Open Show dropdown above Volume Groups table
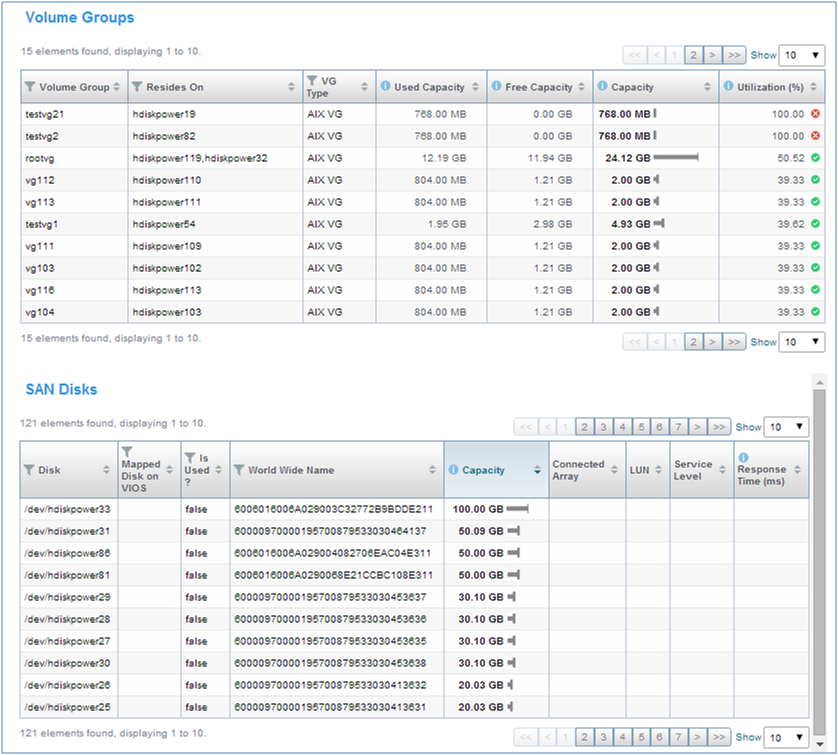This screenshot has height=755, width=838. (x=801, y=55)
